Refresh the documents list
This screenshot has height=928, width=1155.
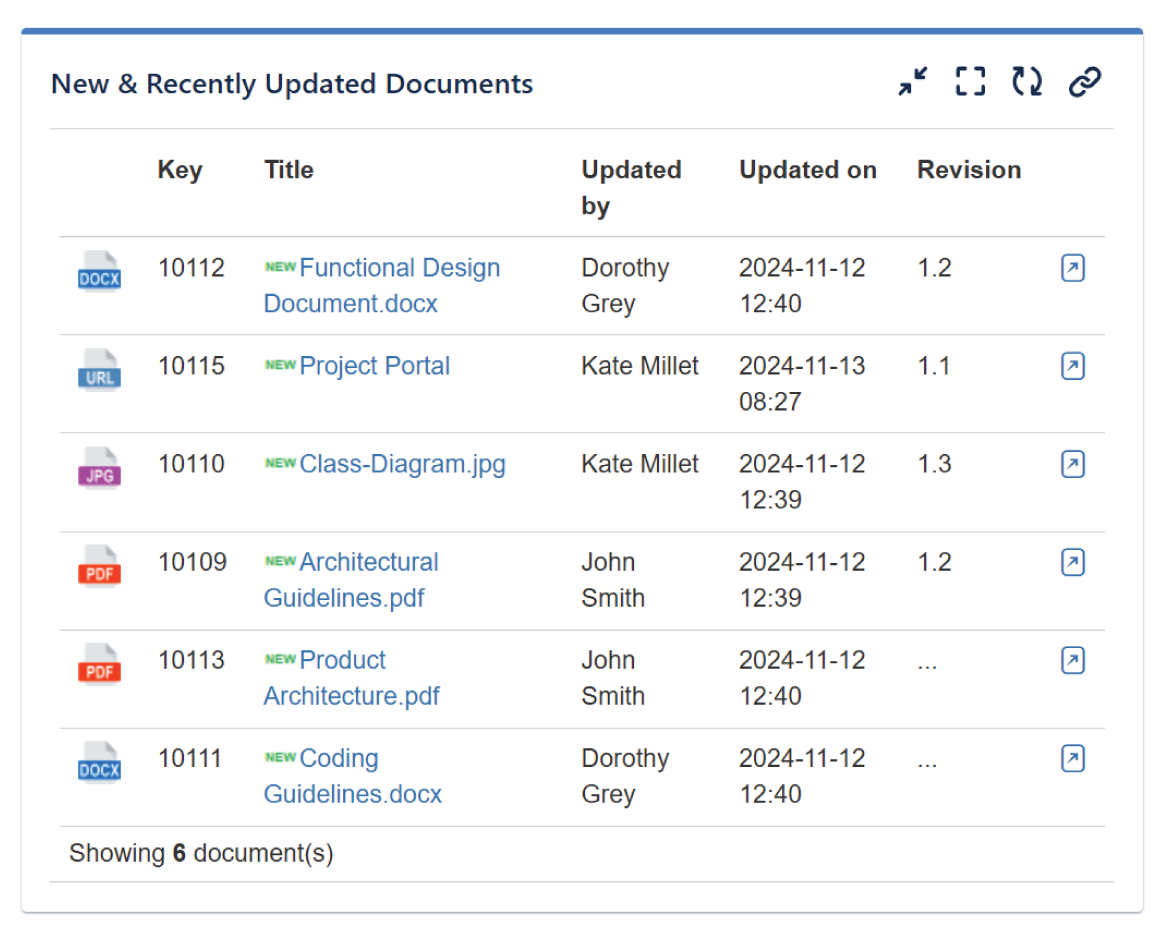tap(1027, 82)
